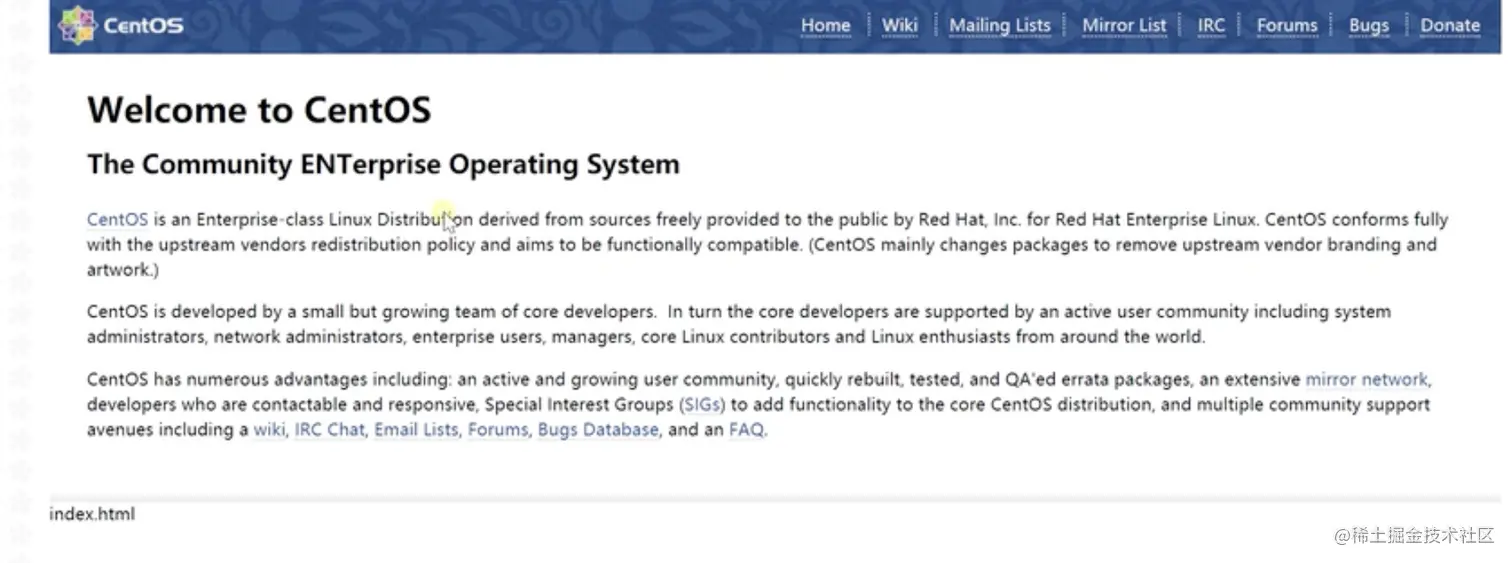Go to the Wiki navigation link
This screenshot has height=563, width=1512.
[899, 26]
